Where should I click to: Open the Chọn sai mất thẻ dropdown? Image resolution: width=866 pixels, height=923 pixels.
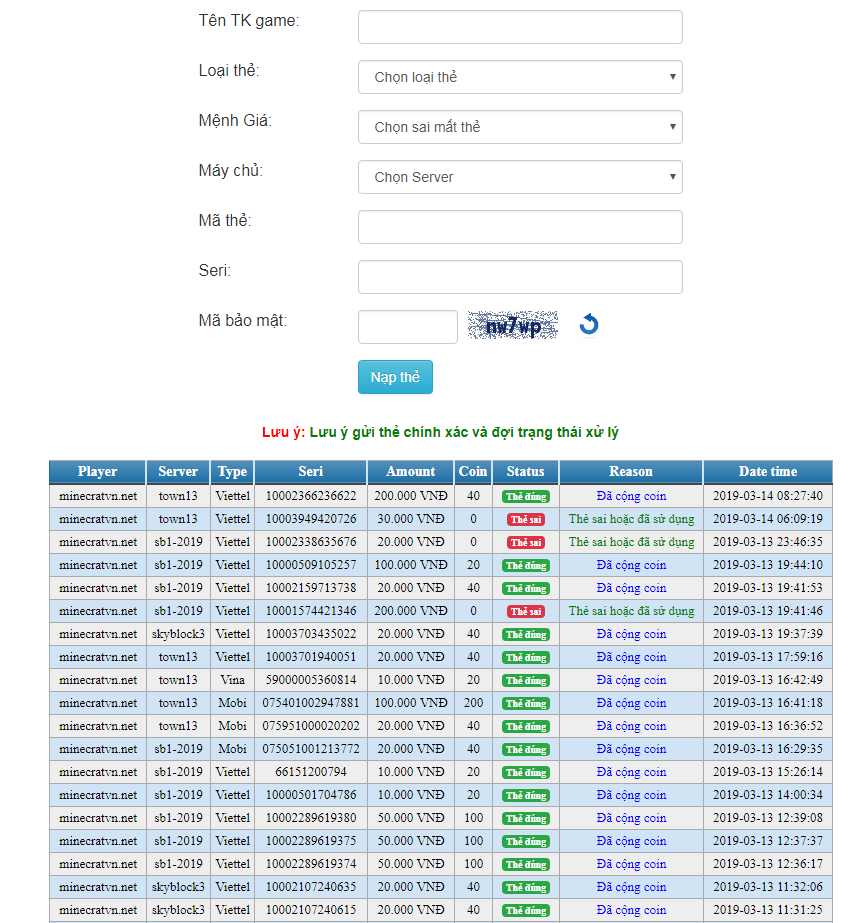520,127
